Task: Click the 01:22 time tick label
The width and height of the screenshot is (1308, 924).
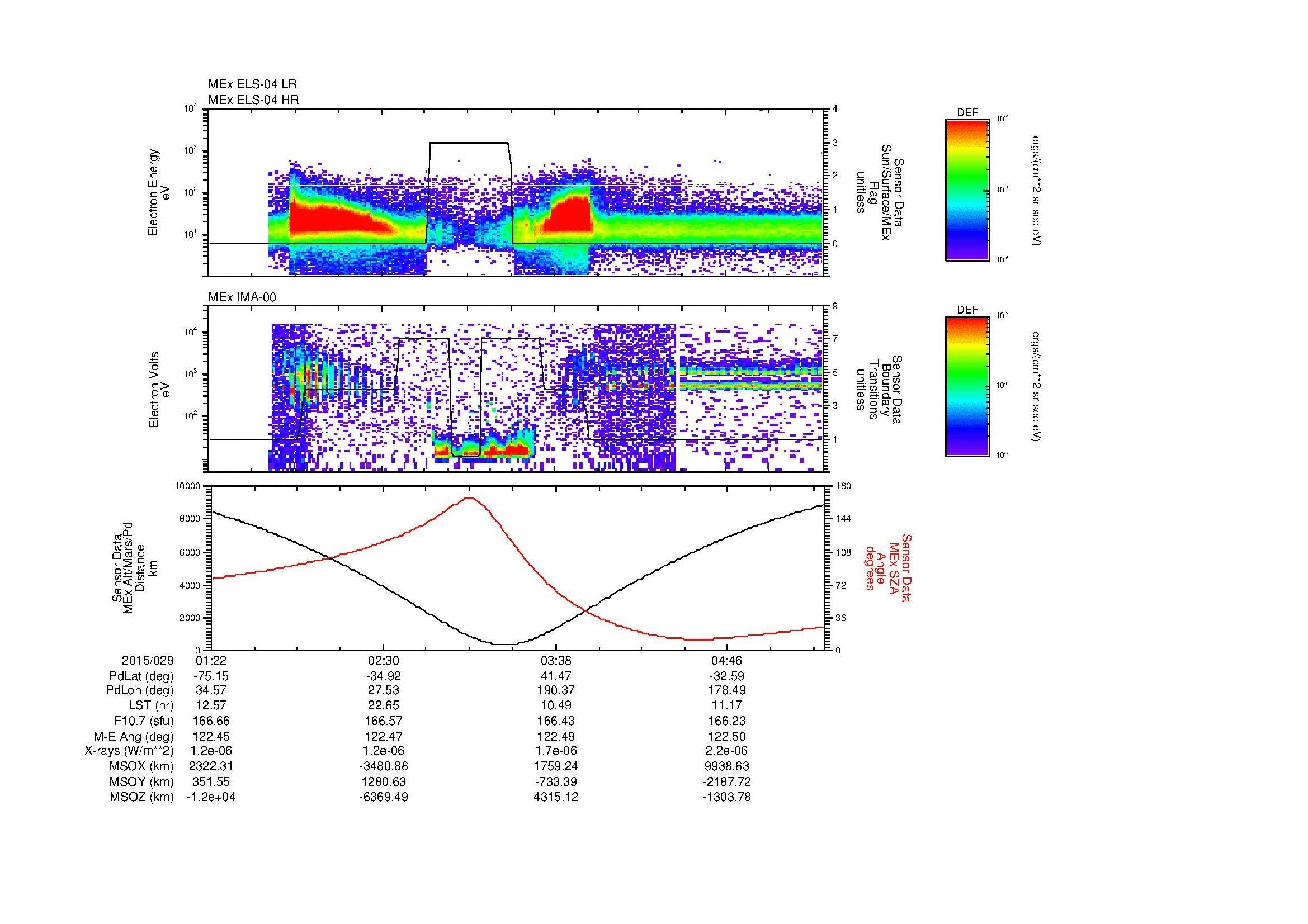Action: click(211, 660)
